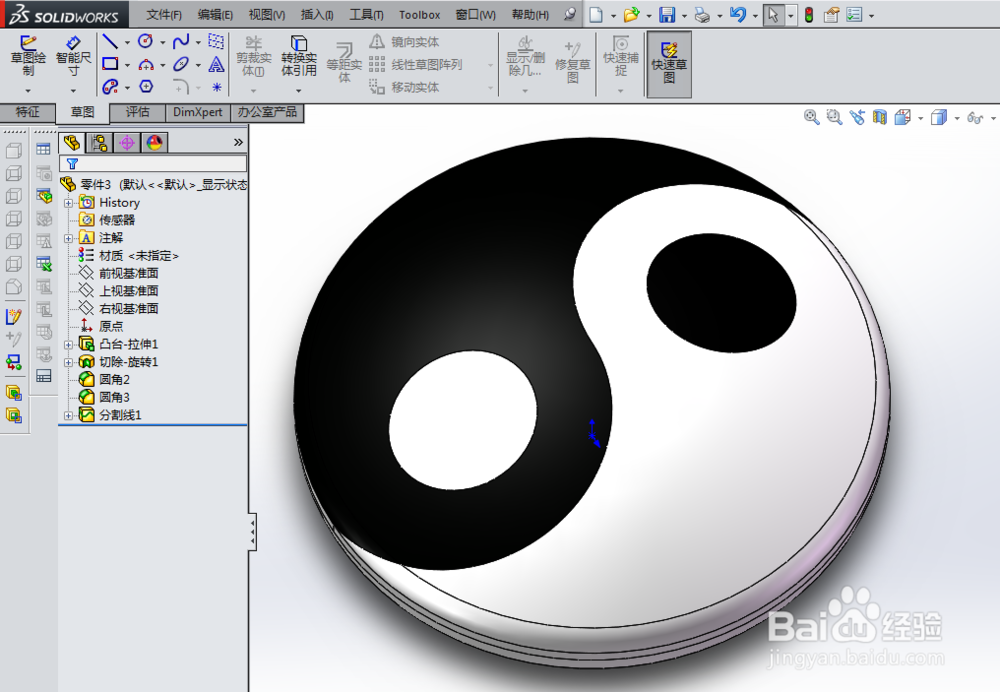Select the Arc sketch tool

(146, 64)
